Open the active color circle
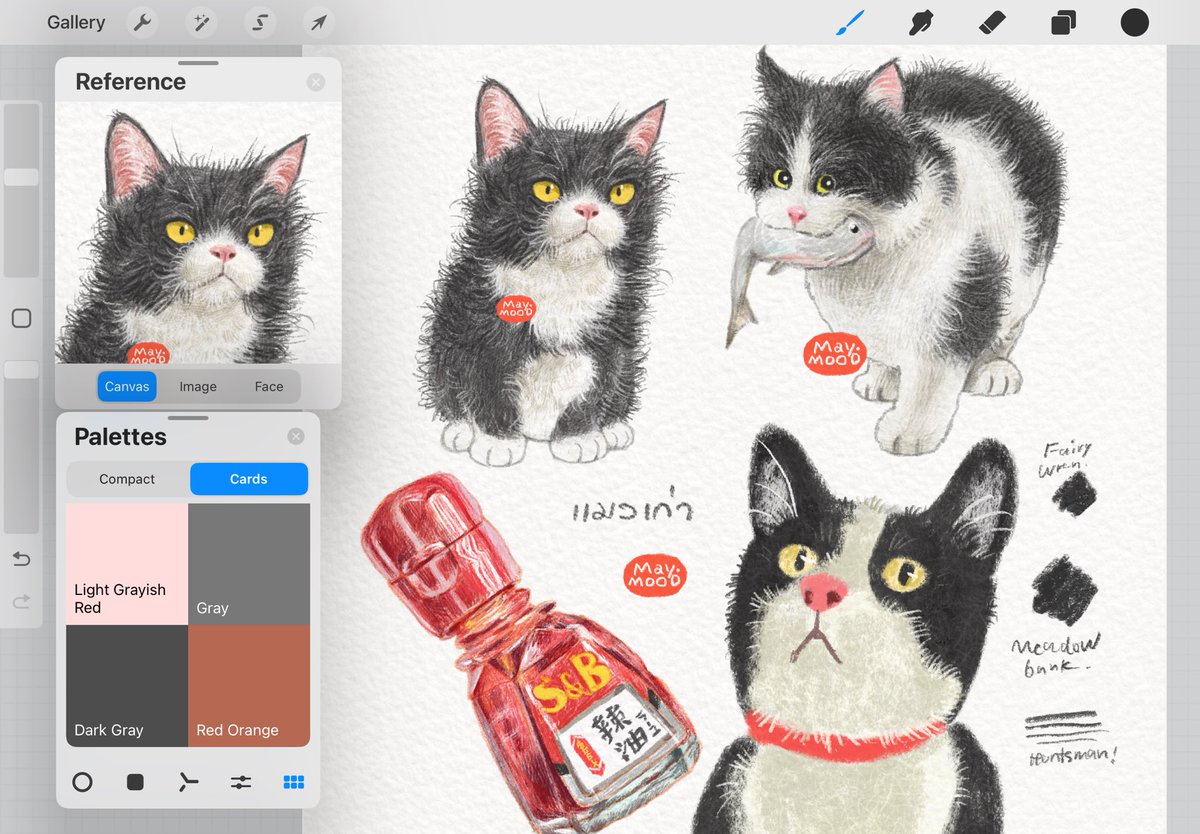This screenshot has height=834, width=1200. click(x=1135, y=22)
